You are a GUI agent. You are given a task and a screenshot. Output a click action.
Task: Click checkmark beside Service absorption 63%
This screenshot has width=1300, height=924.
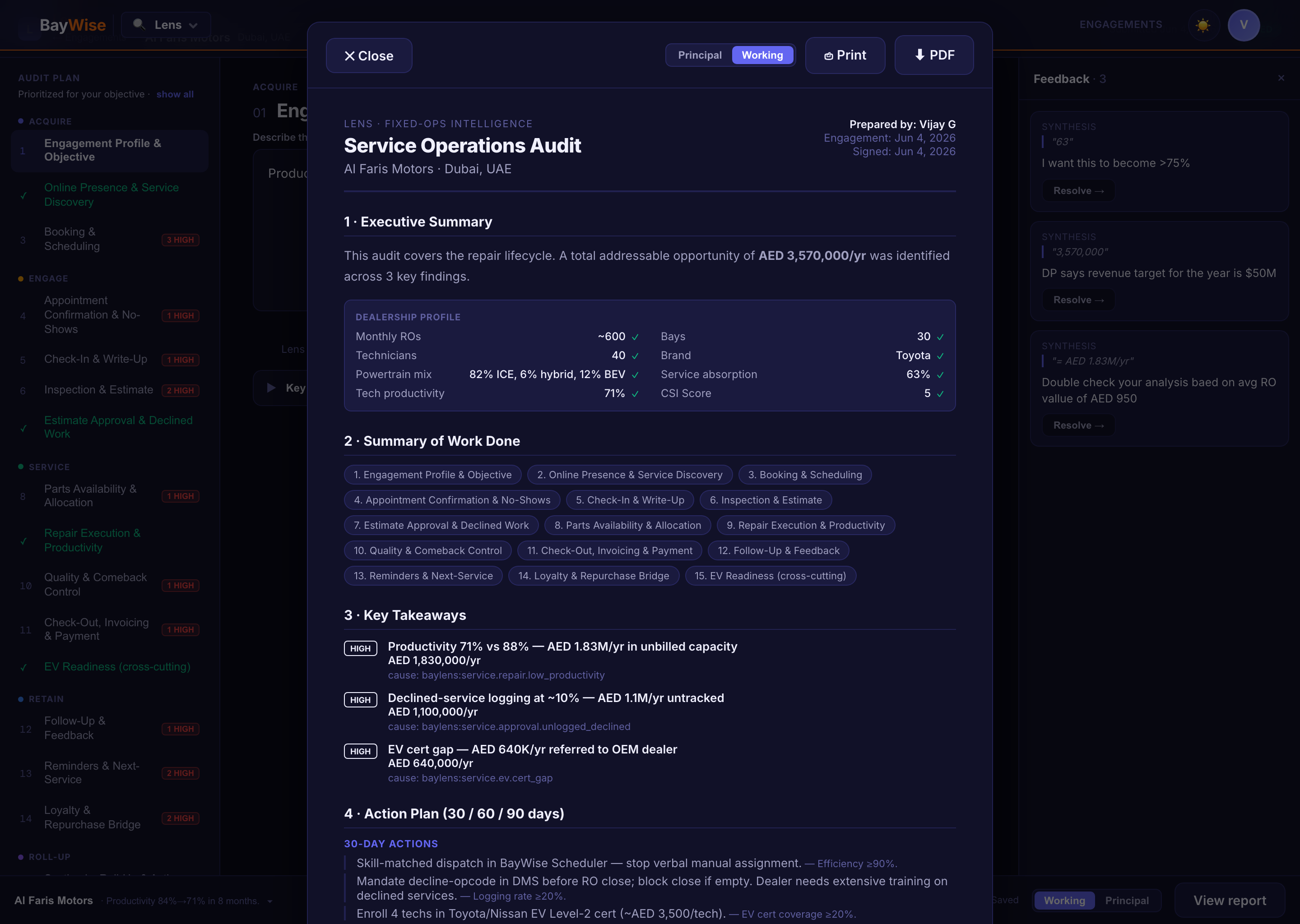940,375
